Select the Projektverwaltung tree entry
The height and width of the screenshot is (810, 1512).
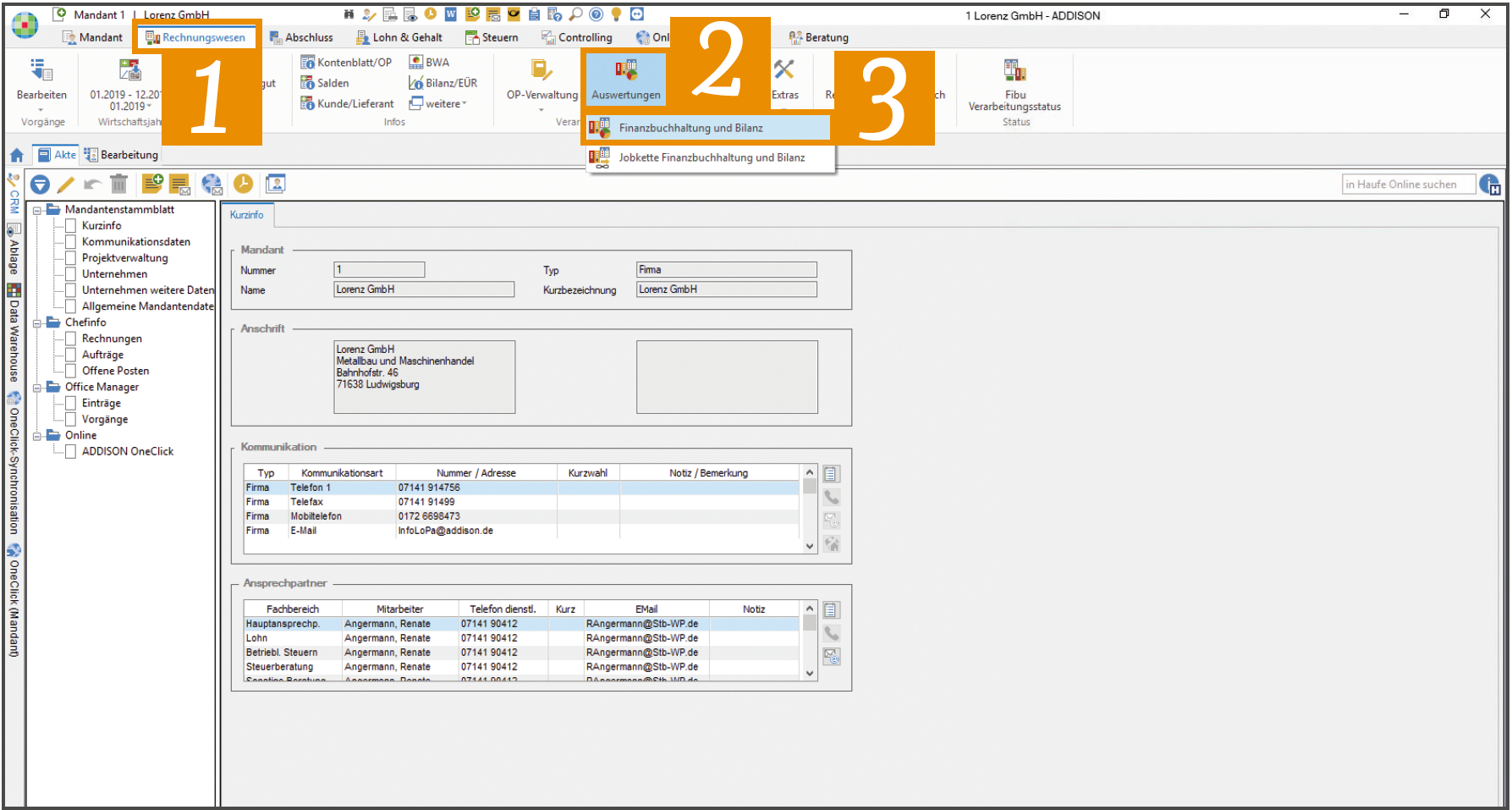click(124, 257)
